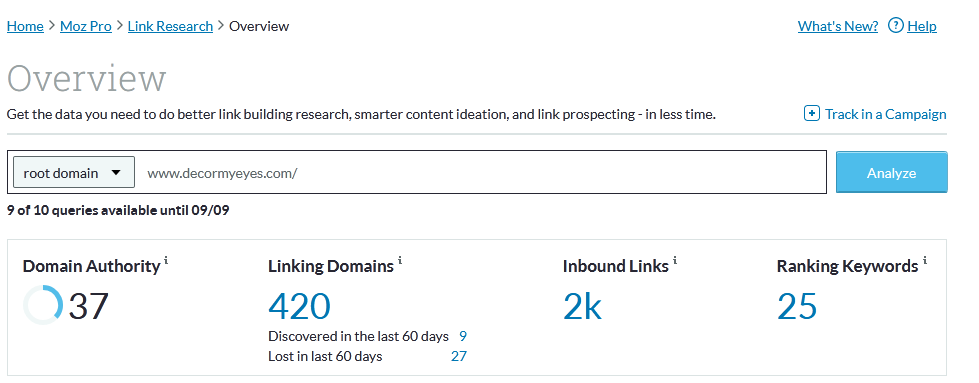Click the plus icon beside Track in a Campaign

(812, 114)
